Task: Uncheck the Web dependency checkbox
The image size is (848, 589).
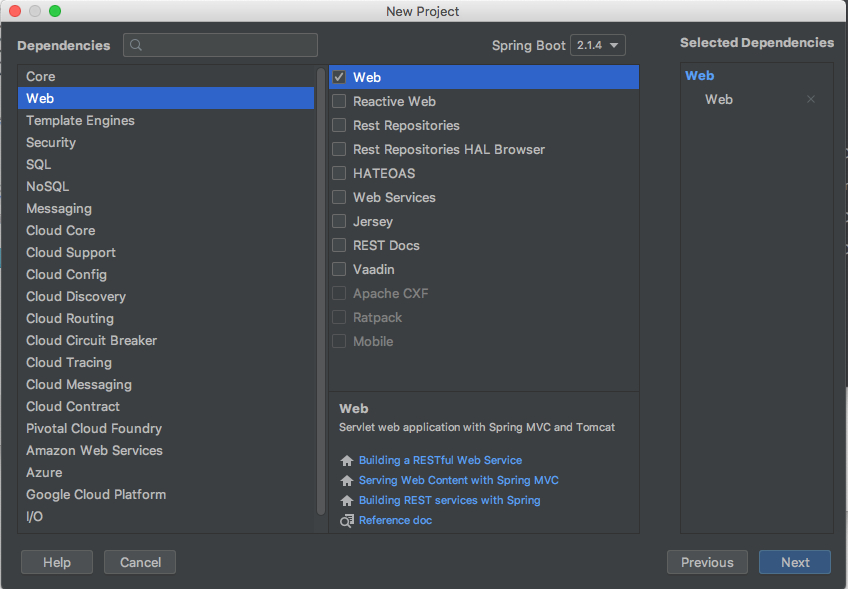Action: tap(339, 77)
